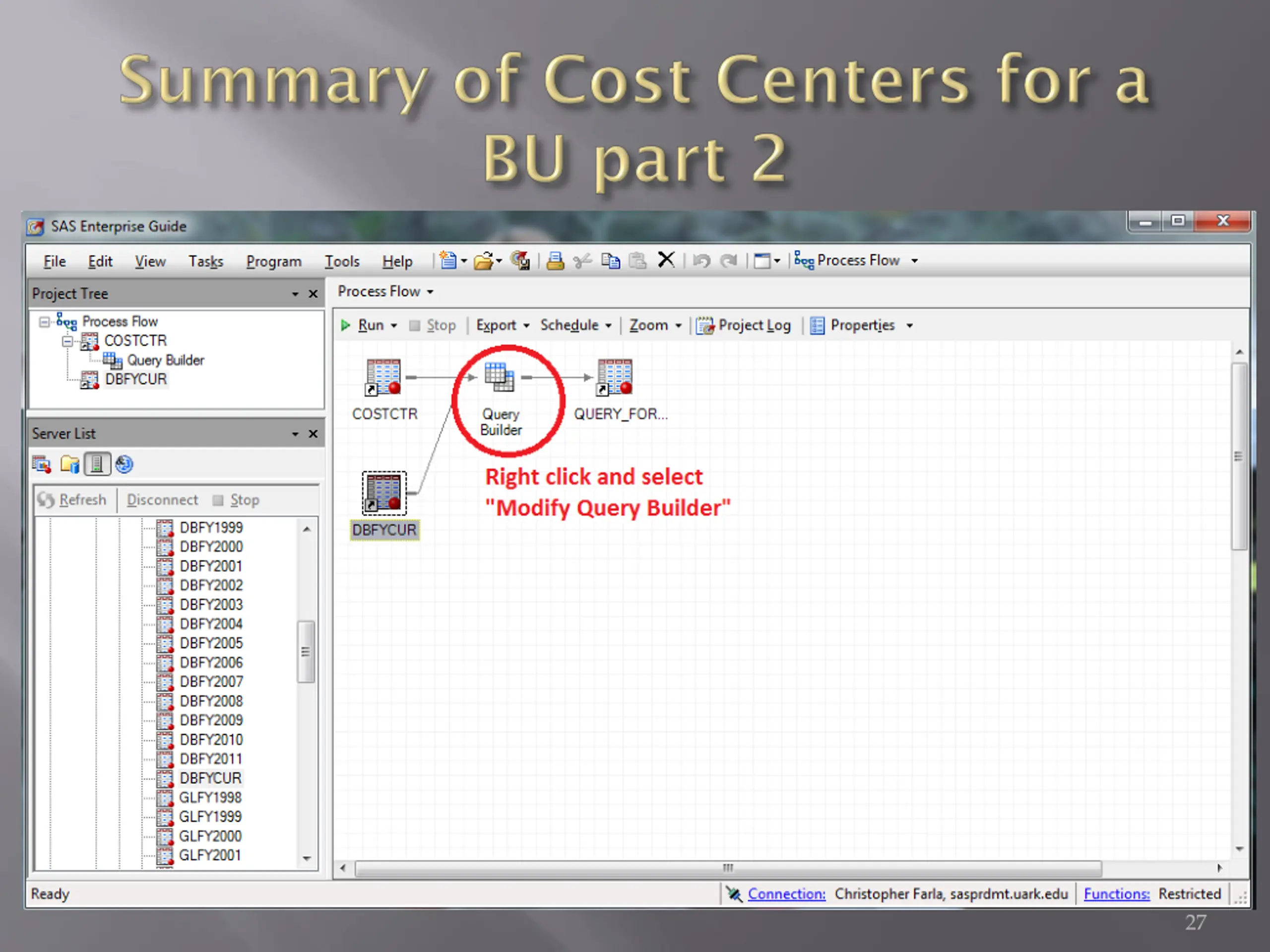
Task: Click Disconnect in the Server List
Action: pyautogui.click(x=163, y=500)
